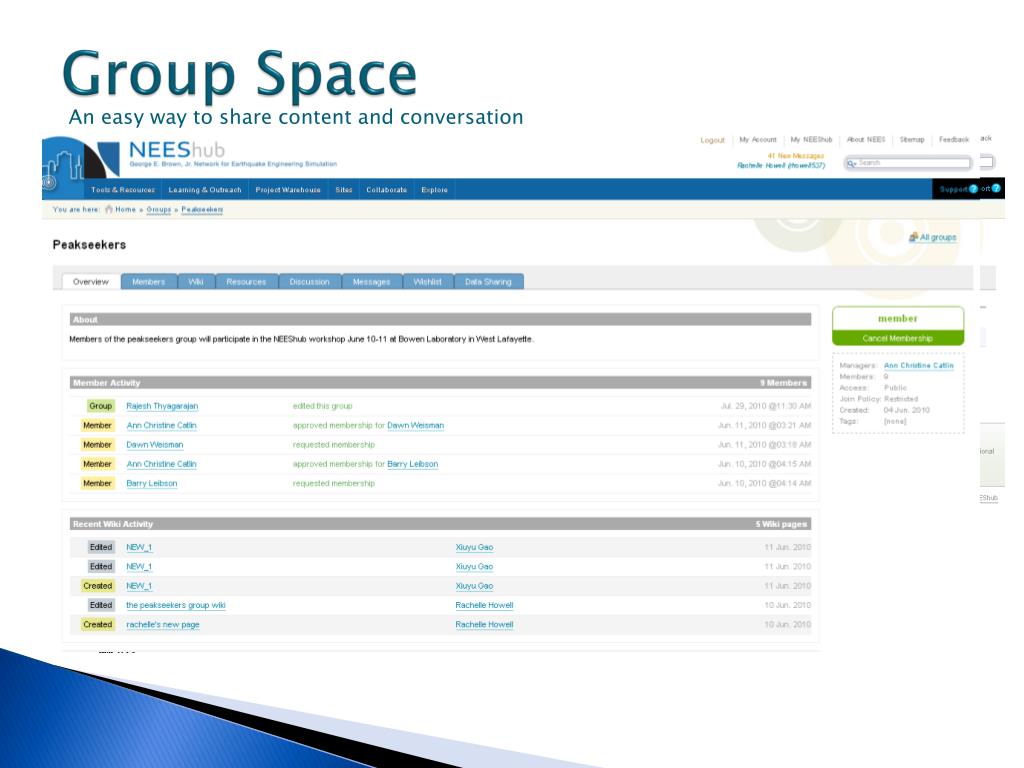Open NEW_1 wiki page in the Created row
1024x768 pixels.
[x=139, y=586]
